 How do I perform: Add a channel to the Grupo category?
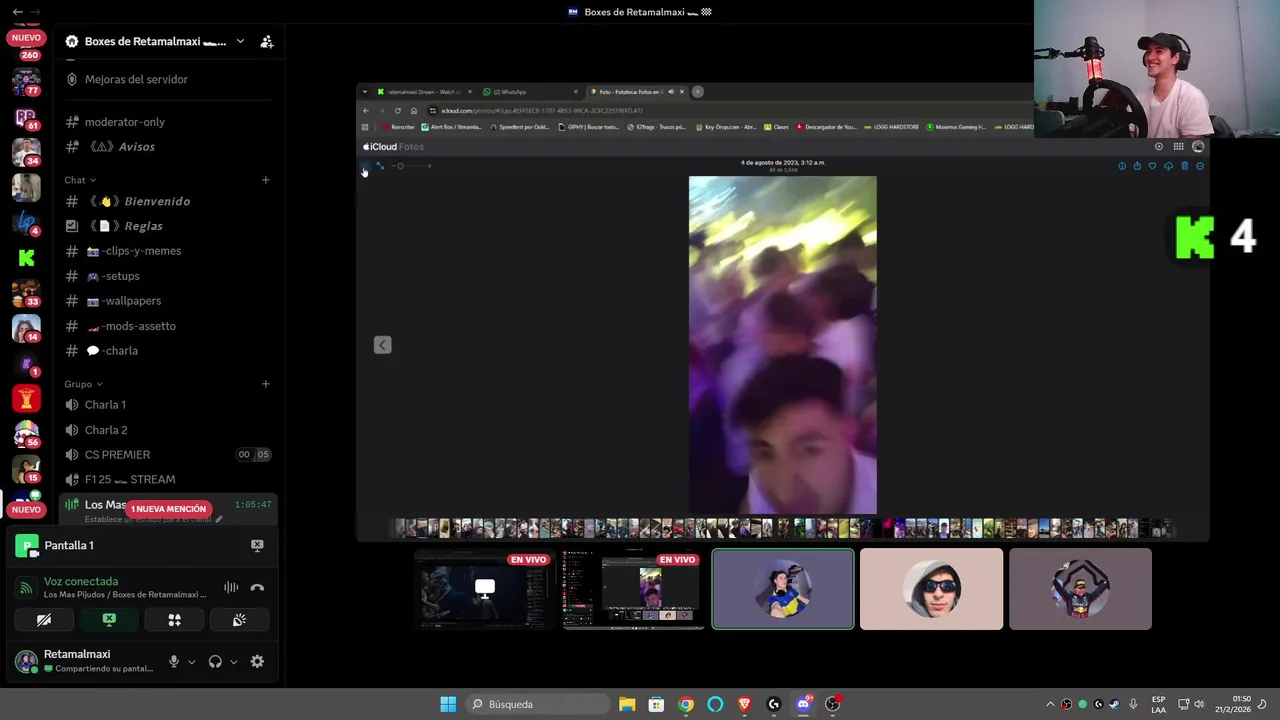click(265, 384)
